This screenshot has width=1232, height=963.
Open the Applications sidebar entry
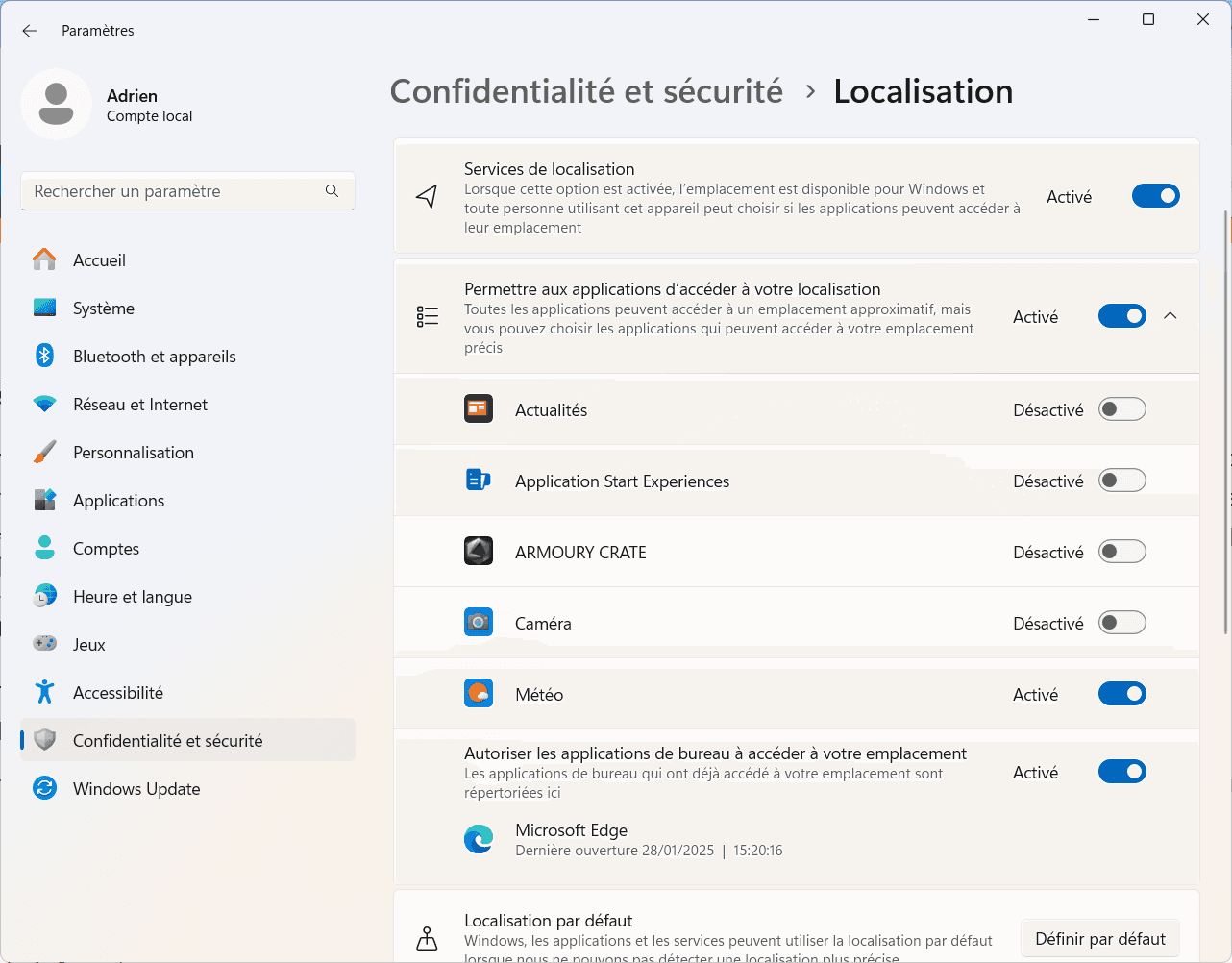click(187, 500)
